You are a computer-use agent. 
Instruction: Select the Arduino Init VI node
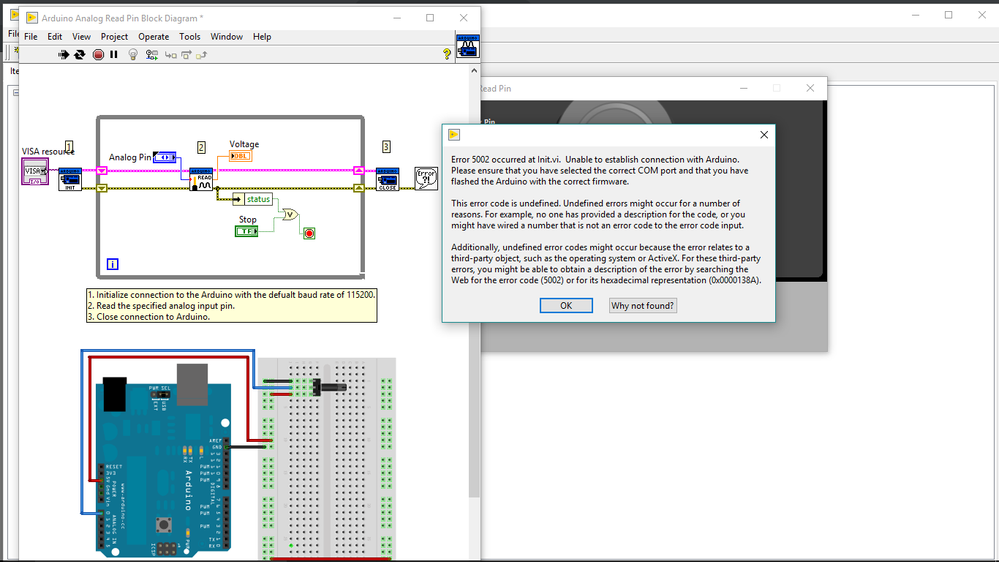(70, 180)
